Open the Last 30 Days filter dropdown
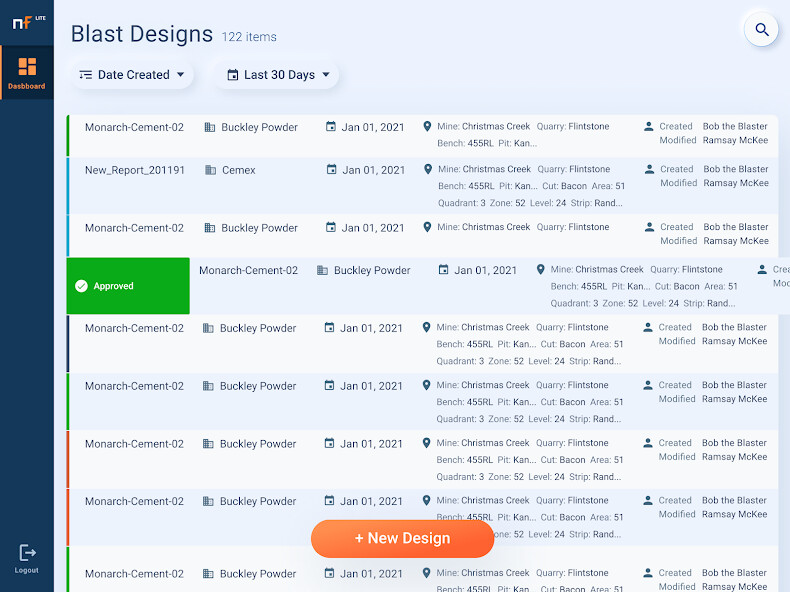This screenshot has width=790, height=592. 278,75
